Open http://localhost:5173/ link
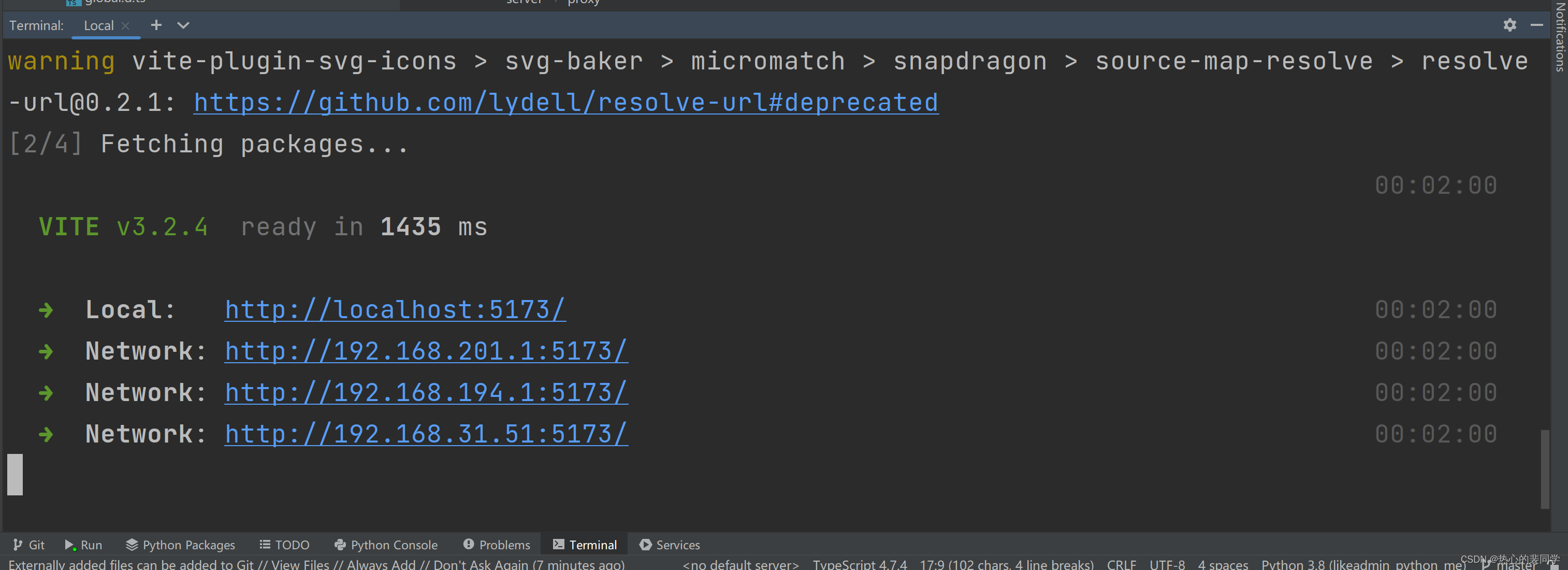The height and width of the screenshot is (570, 1568). point(395,309)
